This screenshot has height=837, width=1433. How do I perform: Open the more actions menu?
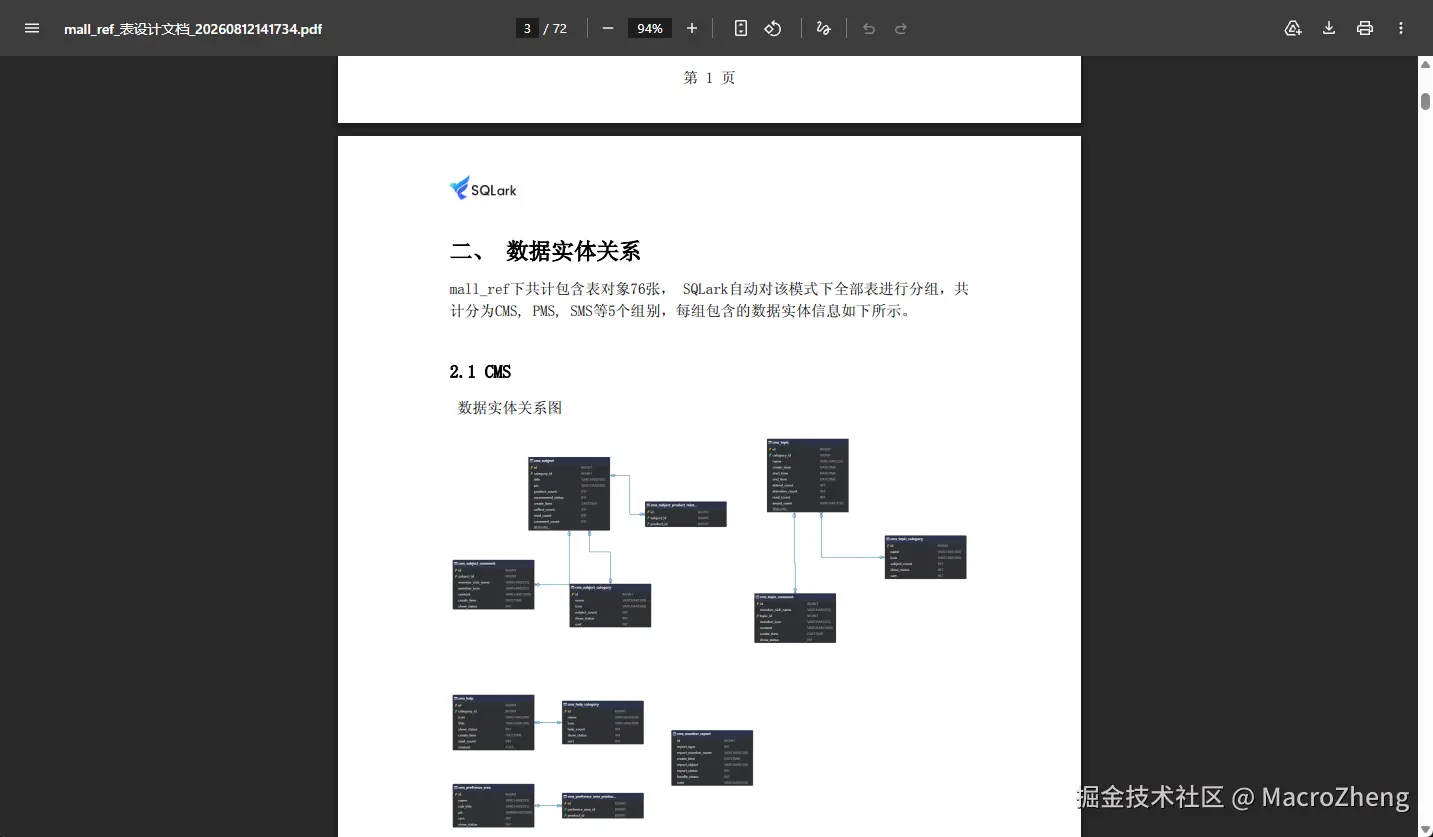(x=1401, y=28)
